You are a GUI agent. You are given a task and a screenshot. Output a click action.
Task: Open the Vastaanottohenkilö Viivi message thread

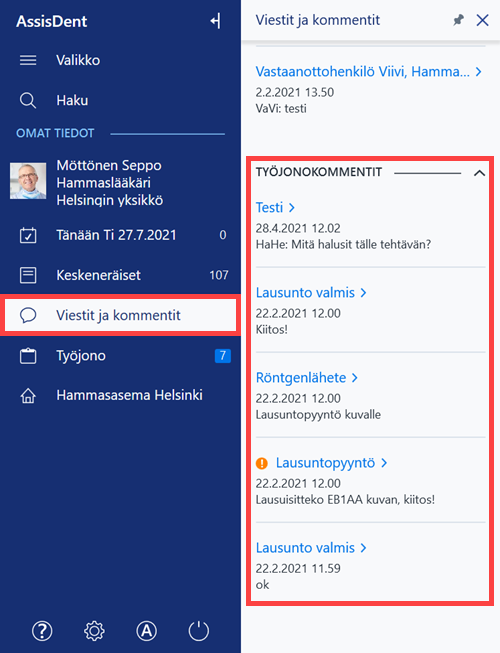(x=368, y=72)
